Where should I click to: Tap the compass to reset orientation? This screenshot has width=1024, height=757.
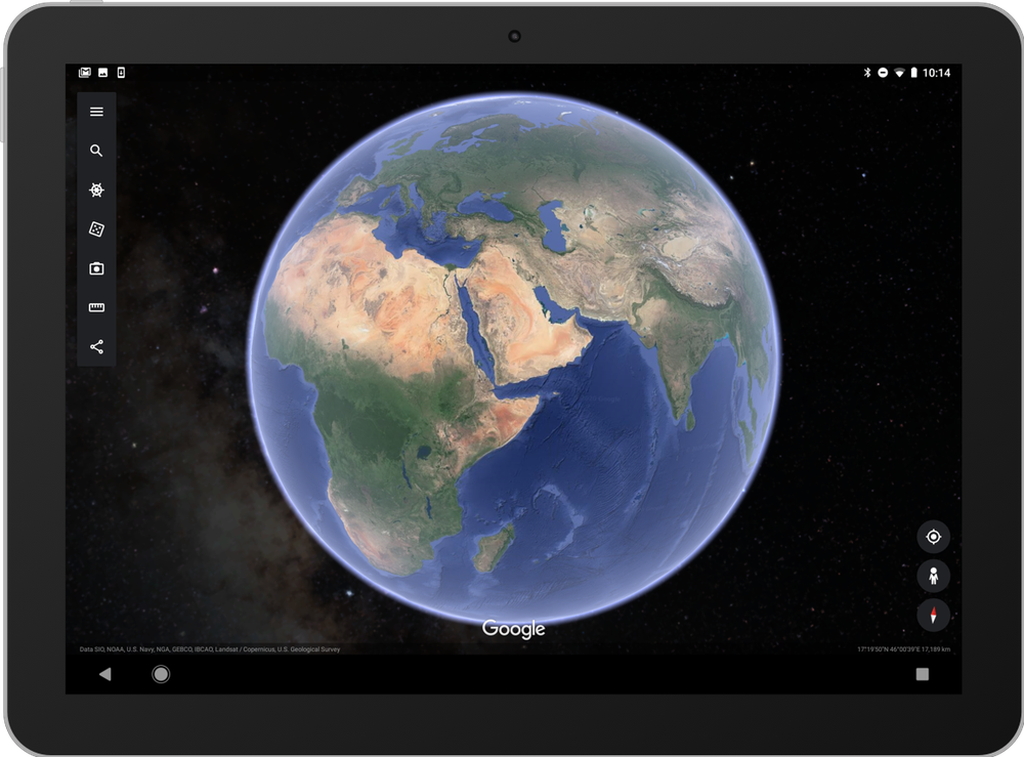coord(933,615)
